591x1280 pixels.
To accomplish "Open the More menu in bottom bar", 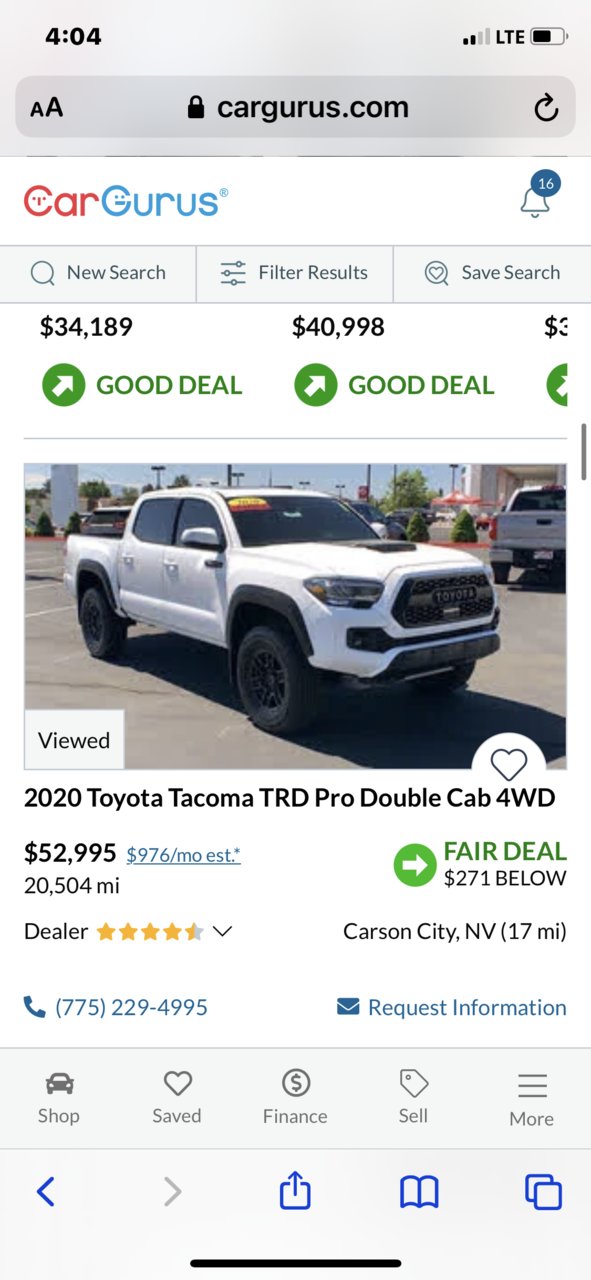I will coord(532,1099).
